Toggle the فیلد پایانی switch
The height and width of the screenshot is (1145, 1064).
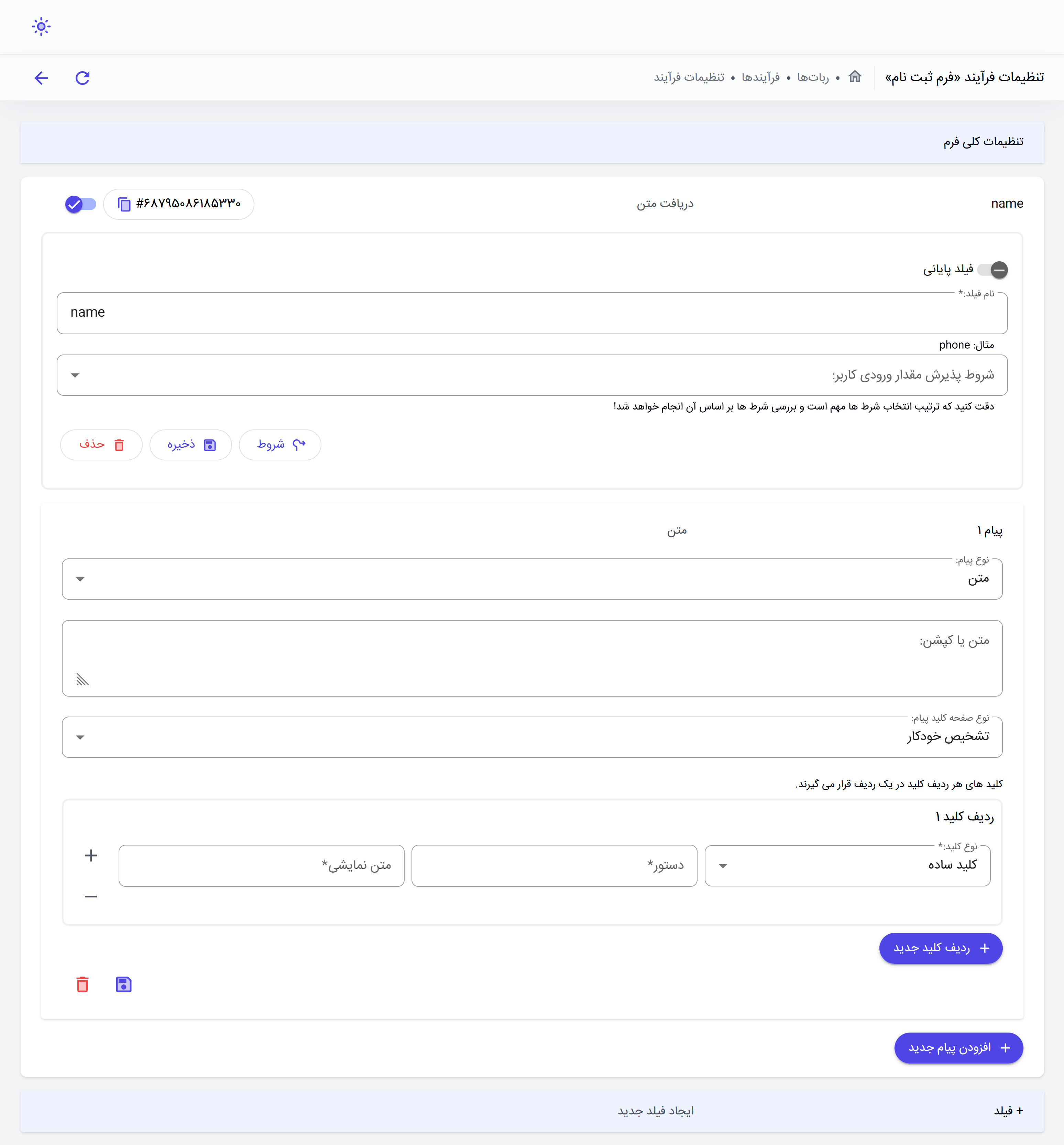992,270
